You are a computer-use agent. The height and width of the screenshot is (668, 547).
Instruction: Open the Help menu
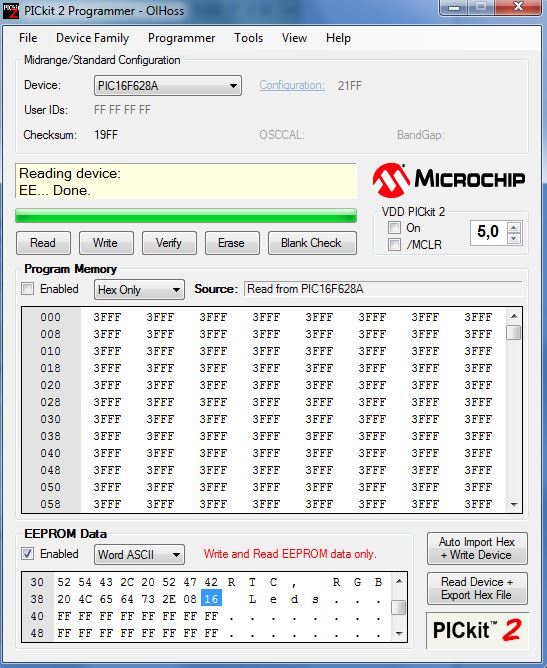pos(338,38)
